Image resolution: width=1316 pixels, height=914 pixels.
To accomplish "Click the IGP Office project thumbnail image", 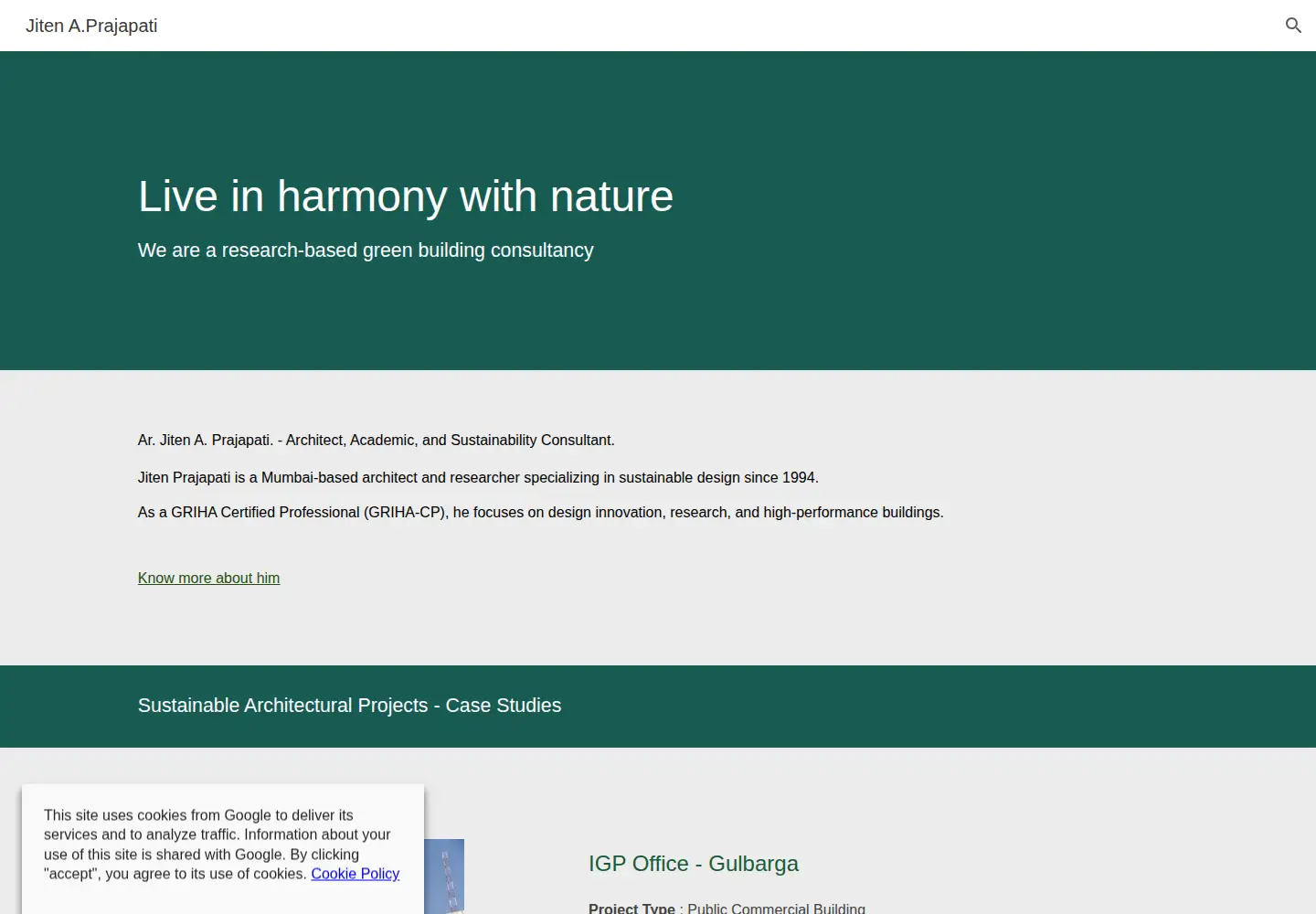I will click(x=444, y=877).
